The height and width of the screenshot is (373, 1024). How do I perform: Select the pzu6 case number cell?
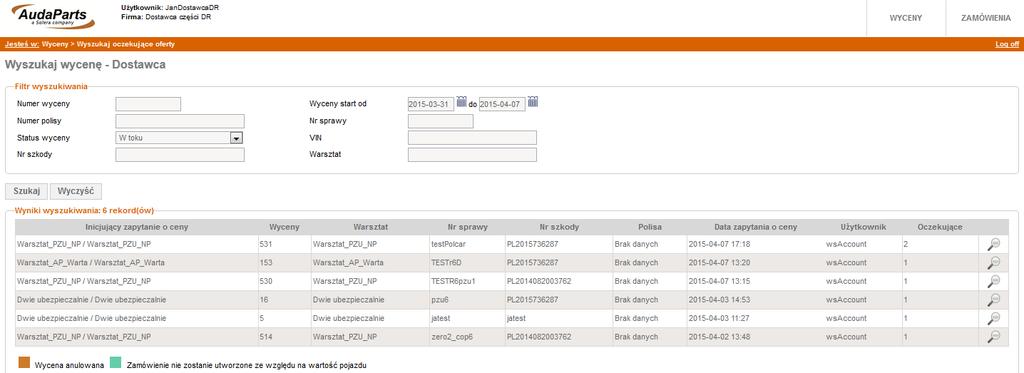[467, 300]
